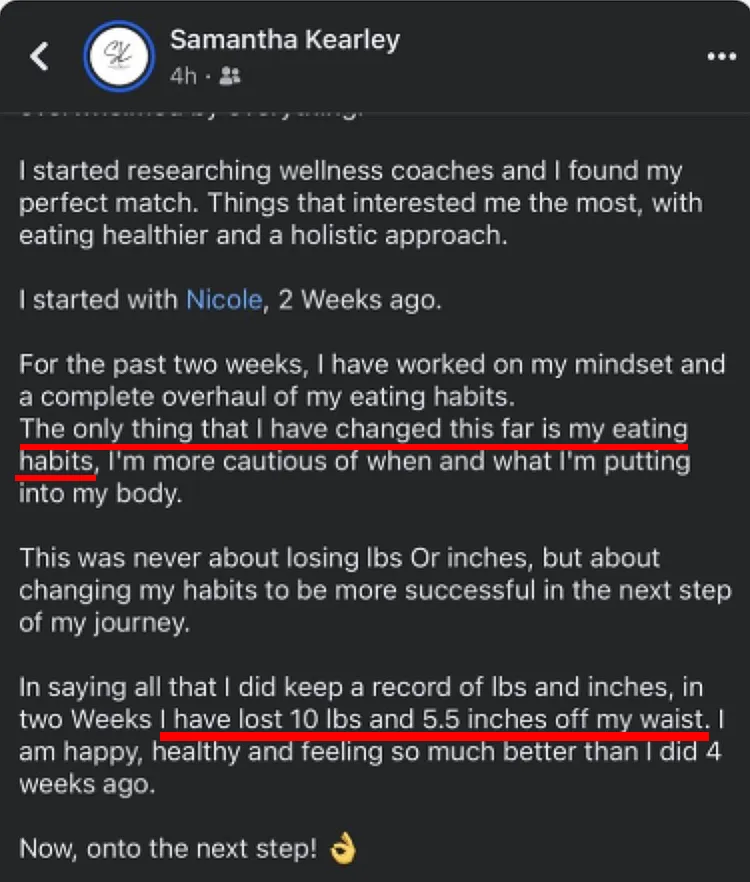Tap the OK hand emoji
Viewport: 750px width, 882px height.
(x=344, y=849)
